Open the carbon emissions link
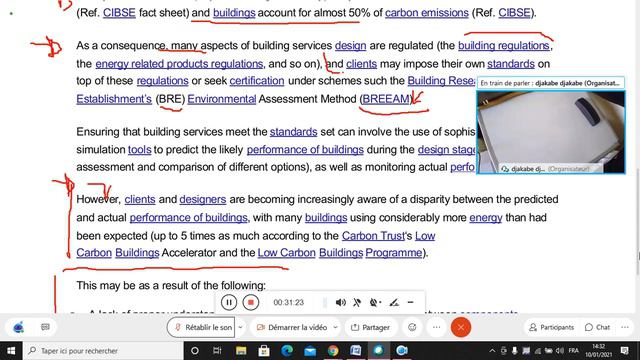 (427, 13)
